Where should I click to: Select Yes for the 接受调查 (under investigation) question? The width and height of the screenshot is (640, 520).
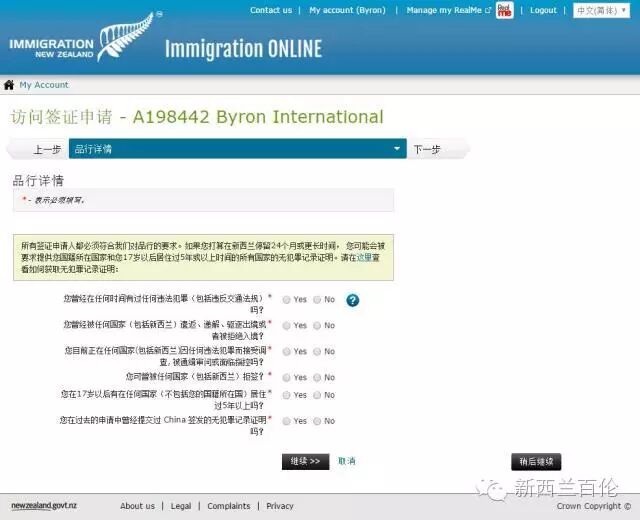[287, 352]
